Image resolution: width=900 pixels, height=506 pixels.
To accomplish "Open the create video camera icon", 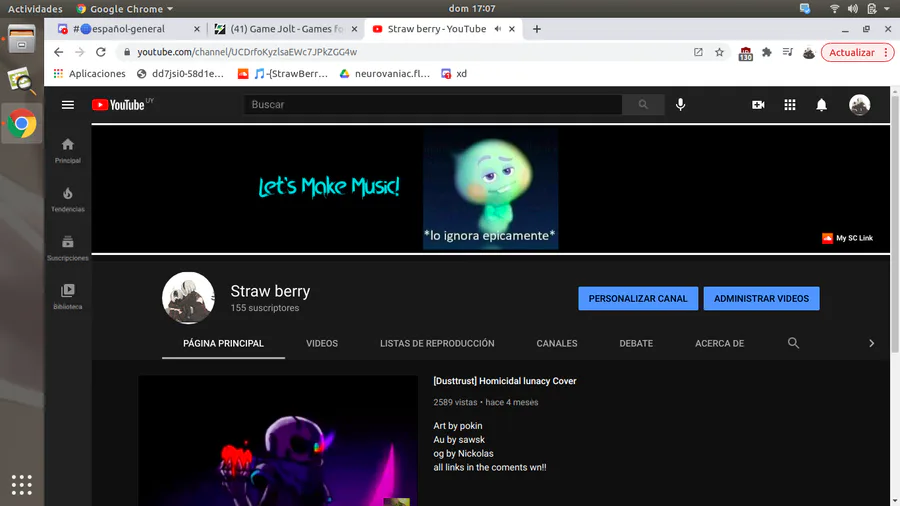I will [758, 104].
